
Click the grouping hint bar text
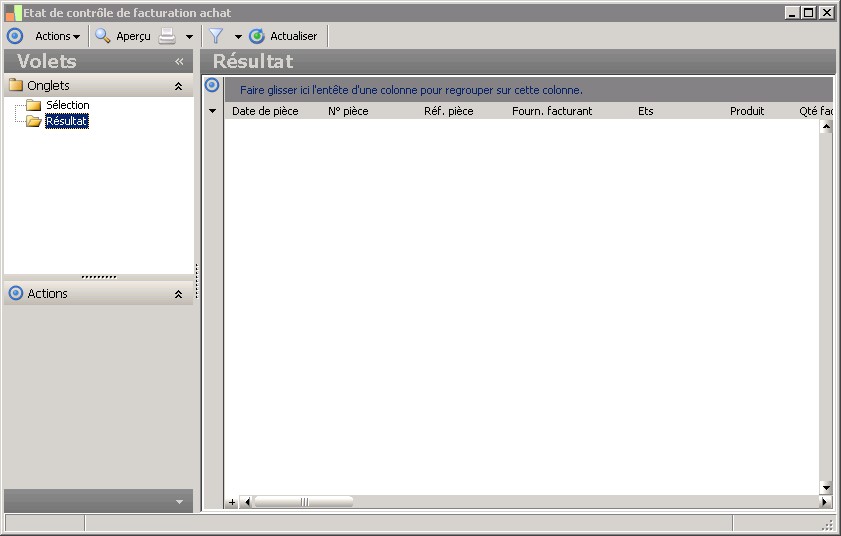pos(411,90)
